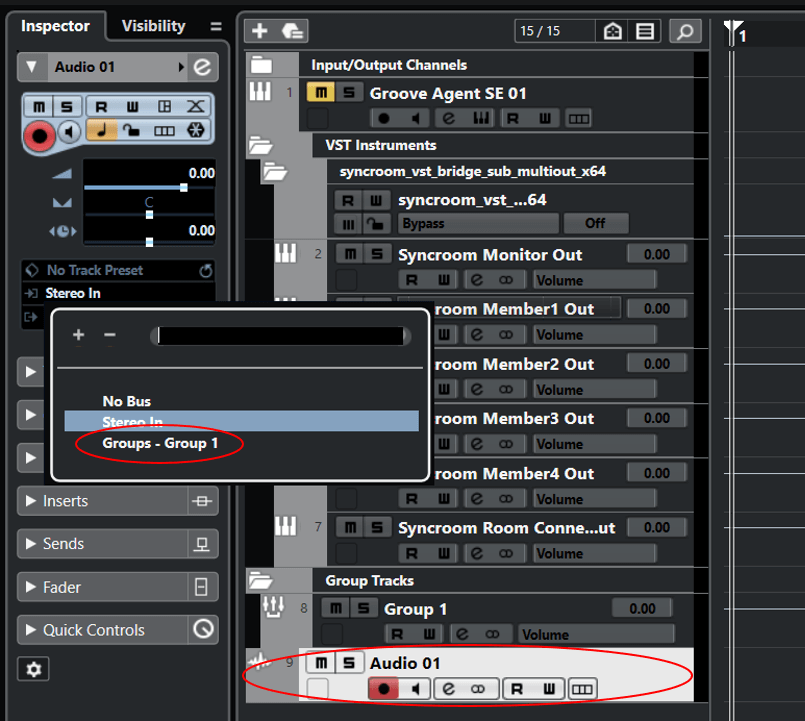Click the Inspector volume fader slider
This screenshot has height=721, width=805.
coord(183,188)
